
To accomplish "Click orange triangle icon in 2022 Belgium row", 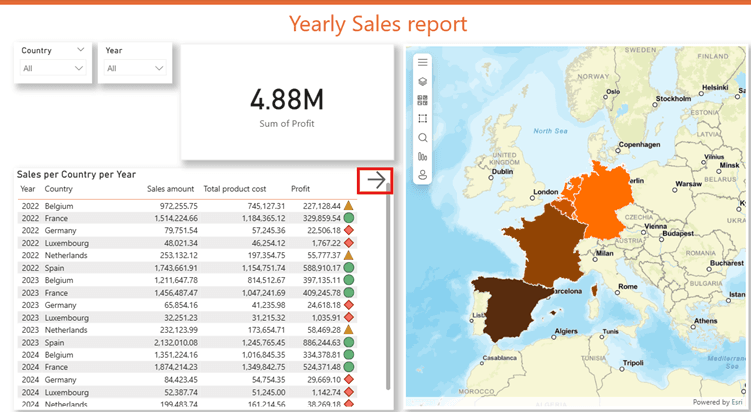I will coord(349,206).
